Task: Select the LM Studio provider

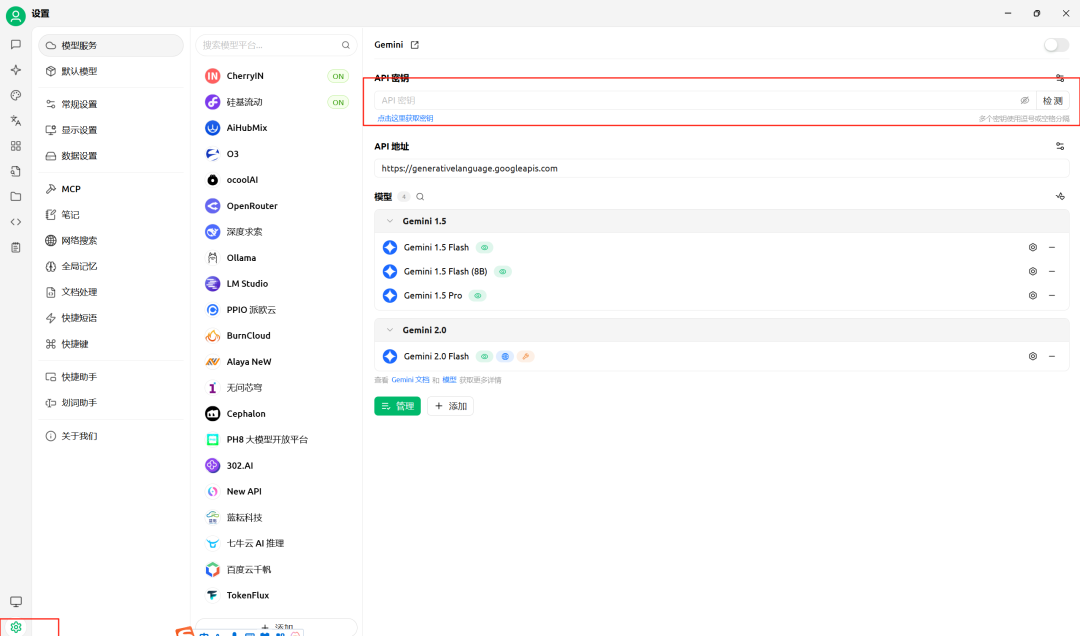Action: click(x=277, y=283)
